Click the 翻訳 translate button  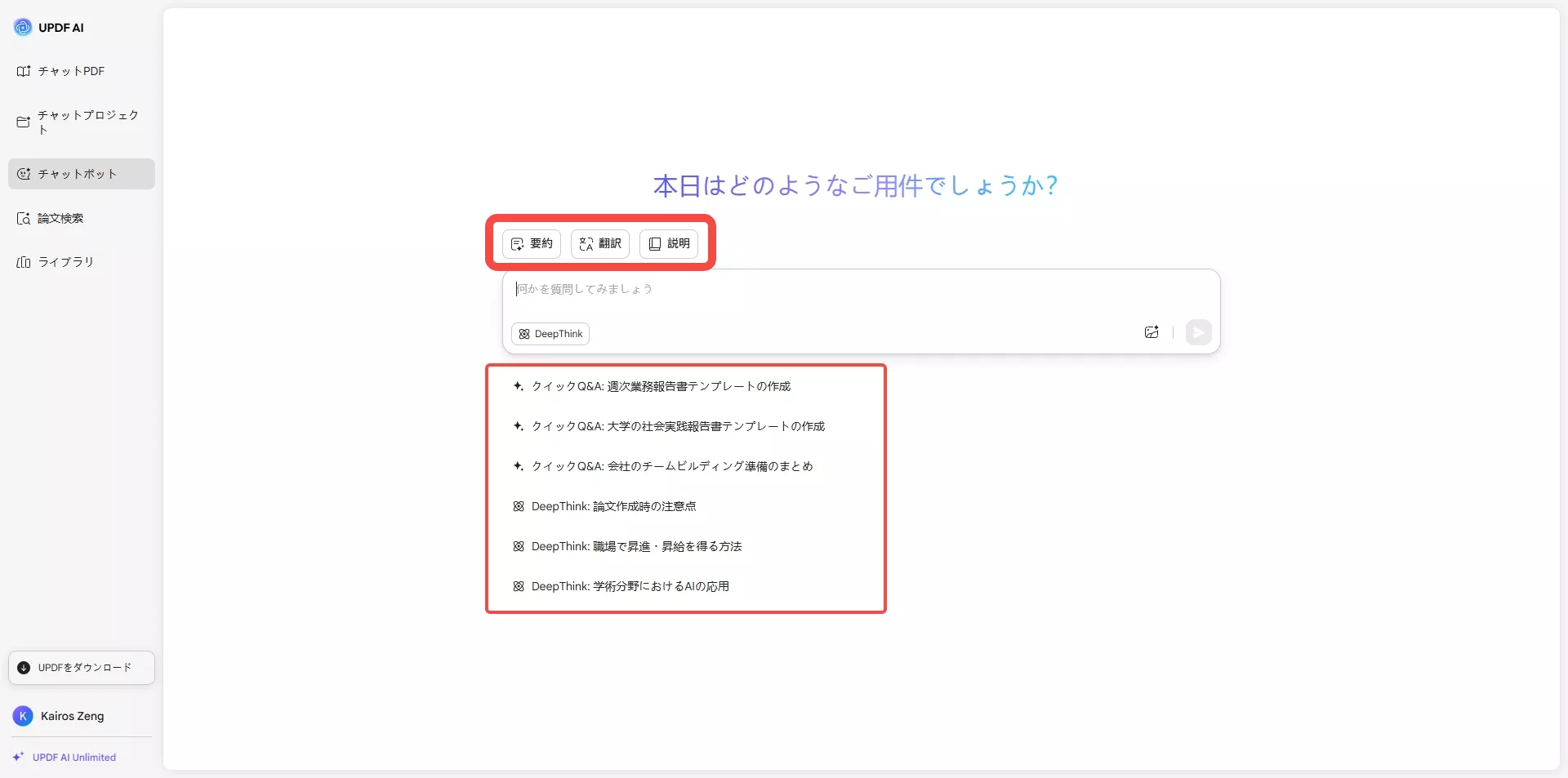600,243
